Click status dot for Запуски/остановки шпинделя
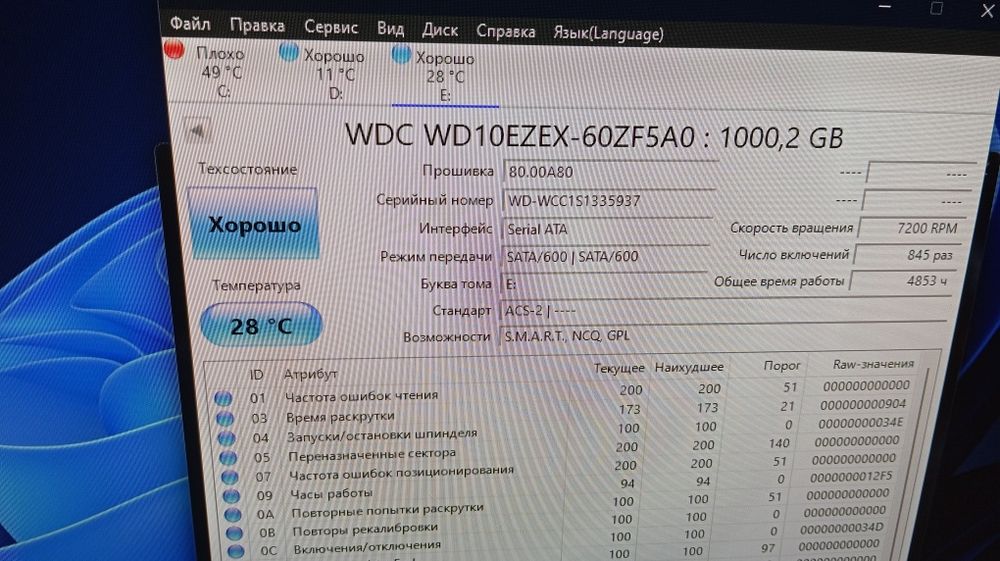The image size is (1000, 561). [226, 438]
